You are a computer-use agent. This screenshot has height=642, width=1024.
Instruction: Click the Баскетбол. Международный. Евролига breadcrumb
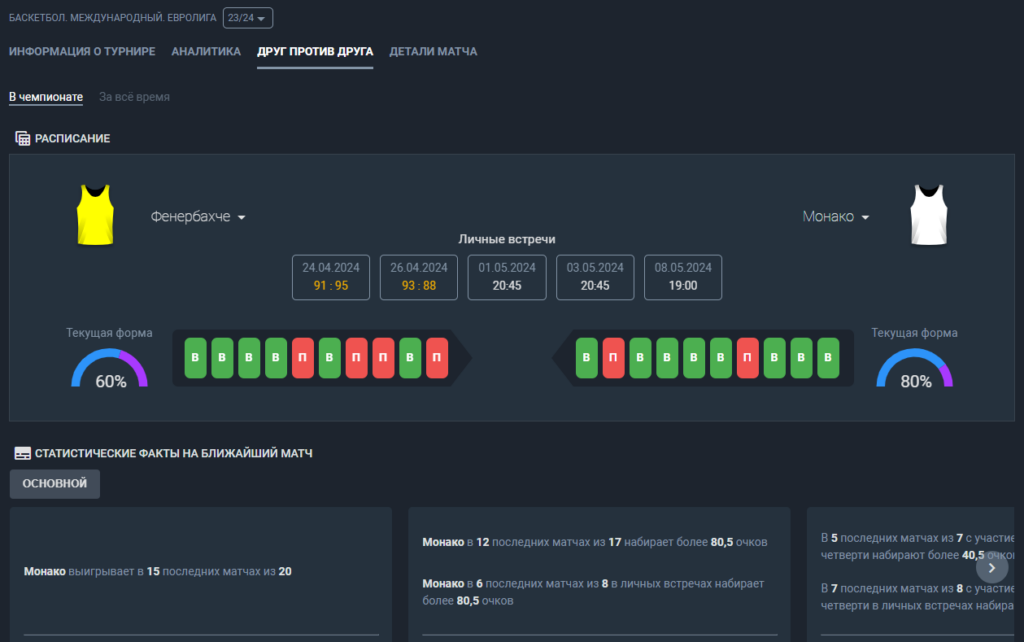[112, 18]
